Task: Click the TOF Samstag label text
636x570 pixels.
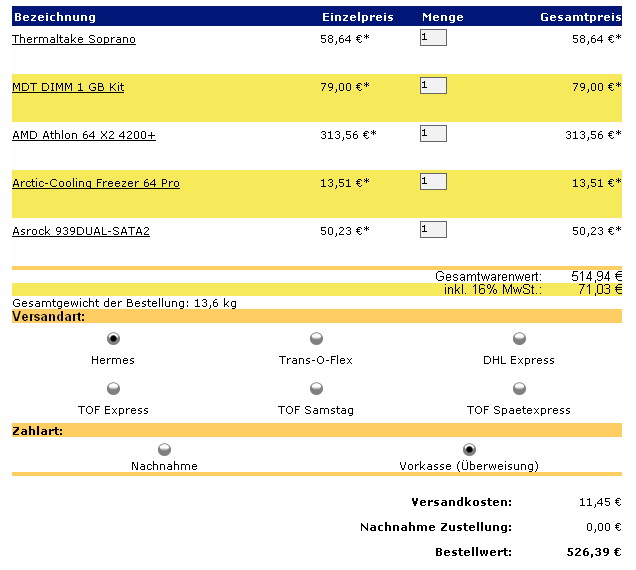Action: pyautogui.click(x=316, y=410)
